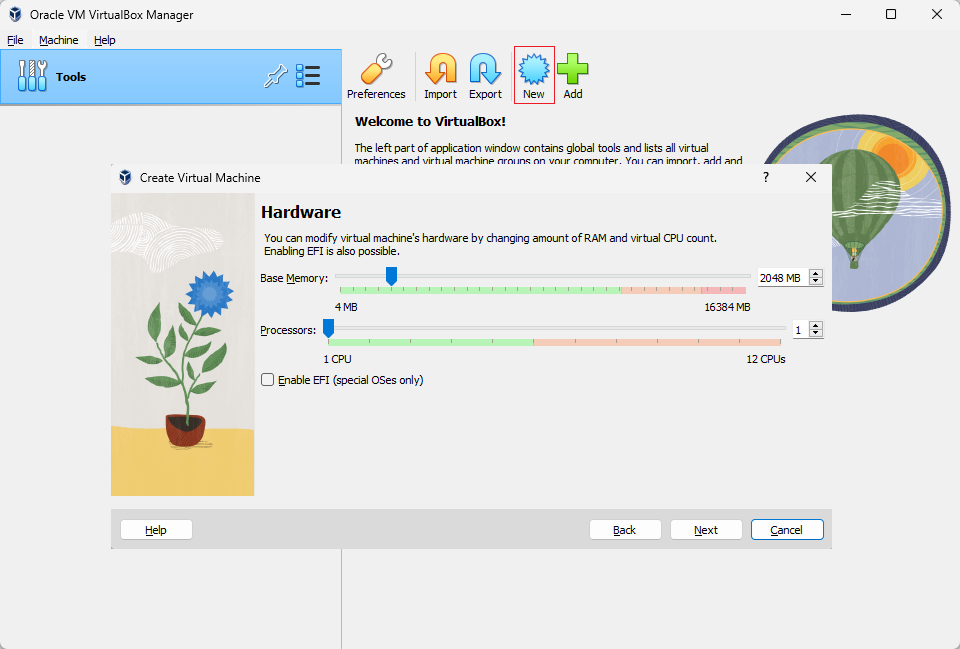960x649 pixels.
Task: Open the Machine menu
Action: (x=59, y=40)
